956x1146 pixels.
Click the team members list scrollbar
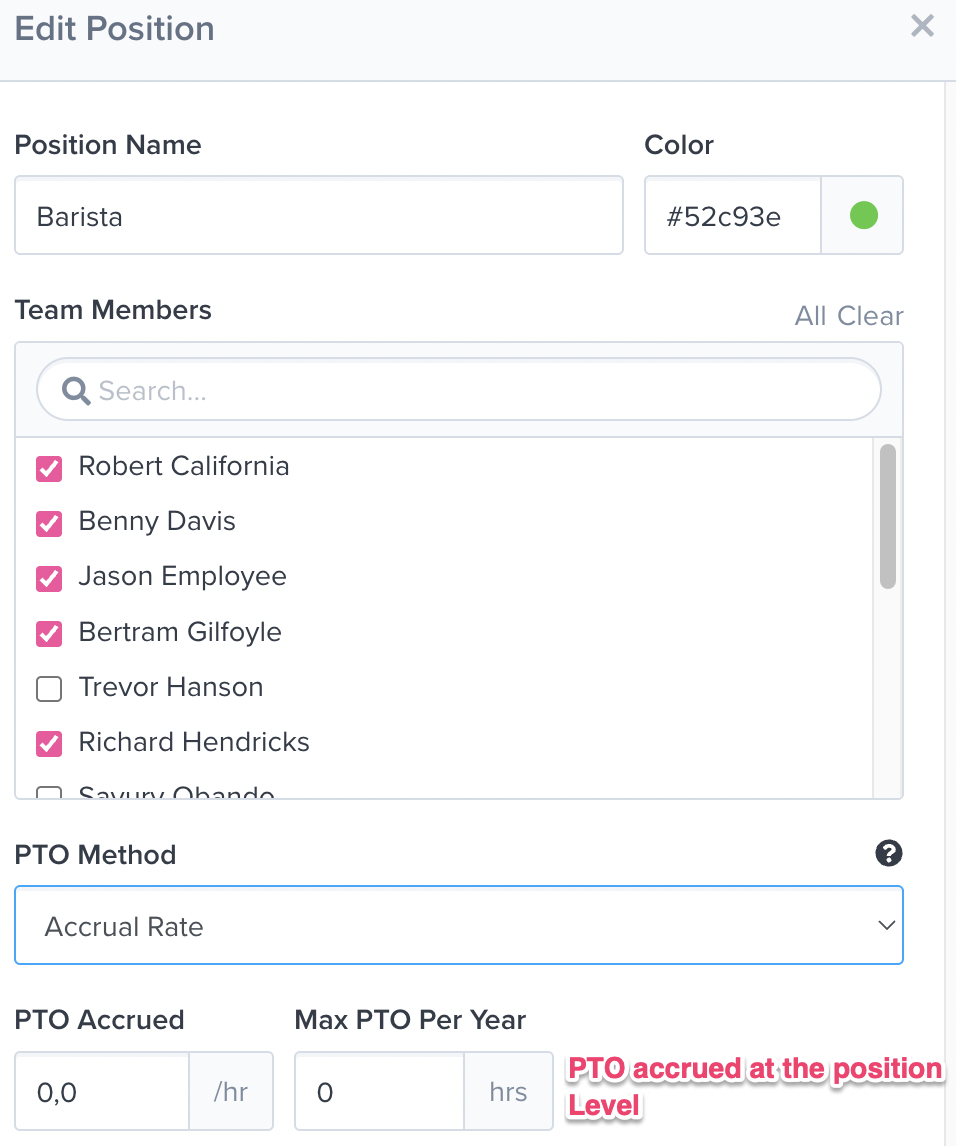point(887,516)
